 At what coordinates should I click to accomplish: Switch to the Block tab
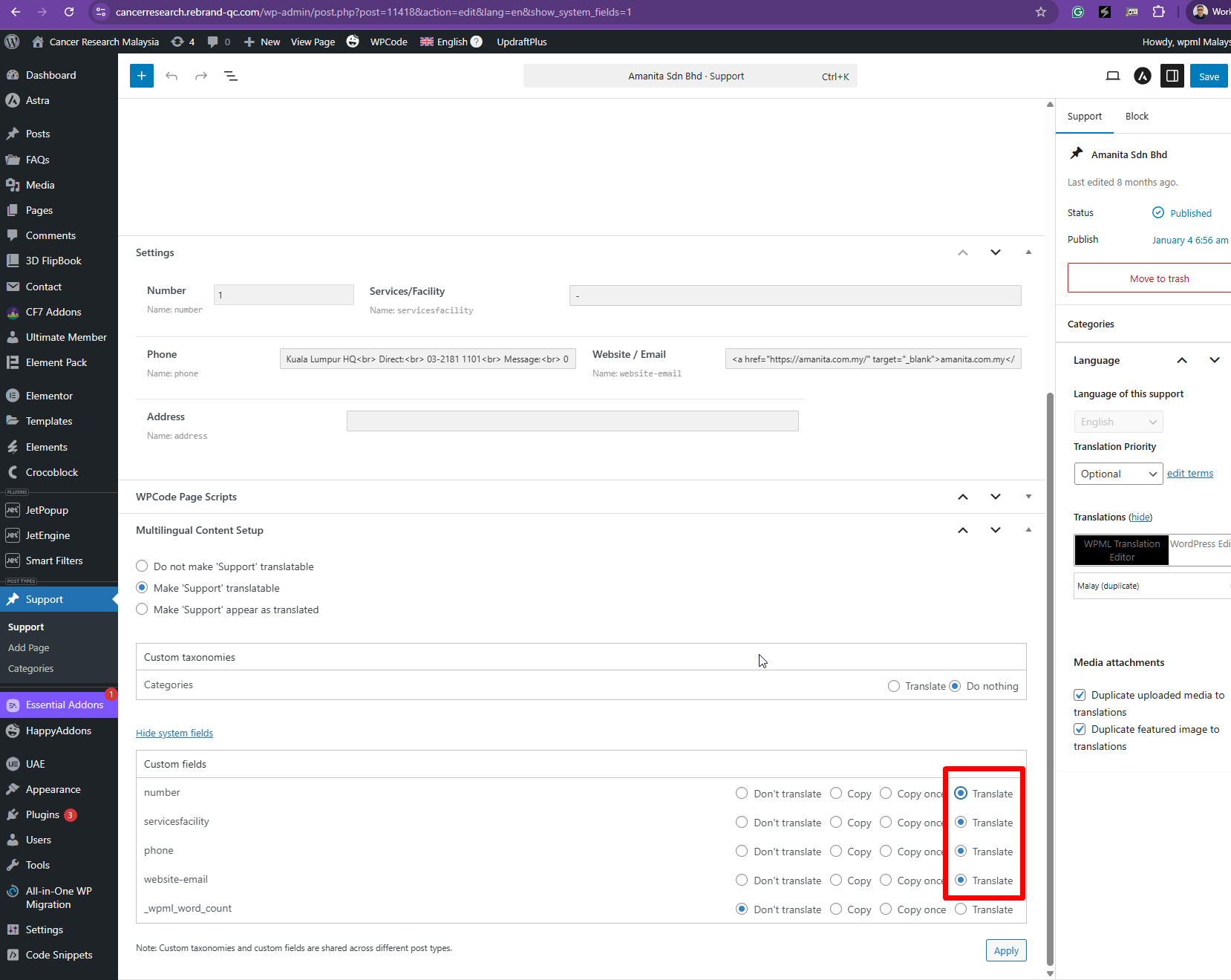[x=1137, y=117]
